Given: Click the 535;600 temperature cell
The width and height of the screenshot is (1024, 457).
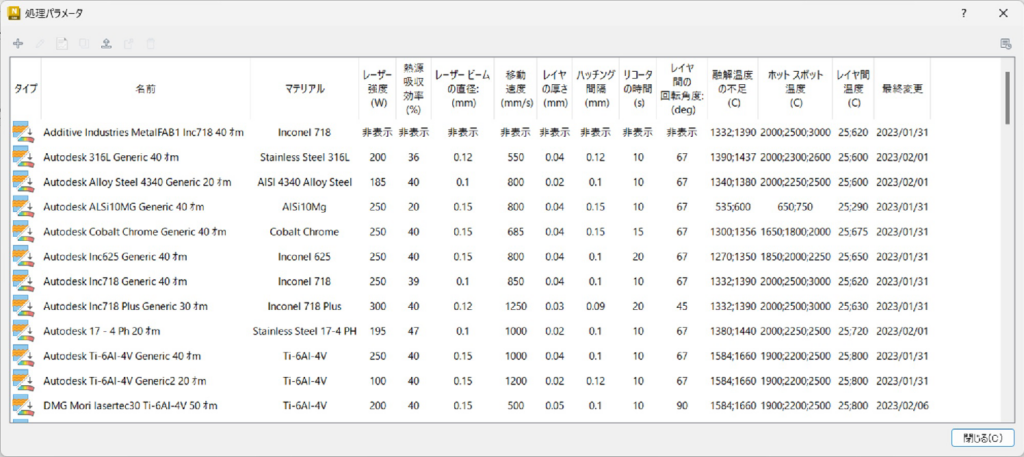Looking at the screenshot, I should click(x=733, y=207).
